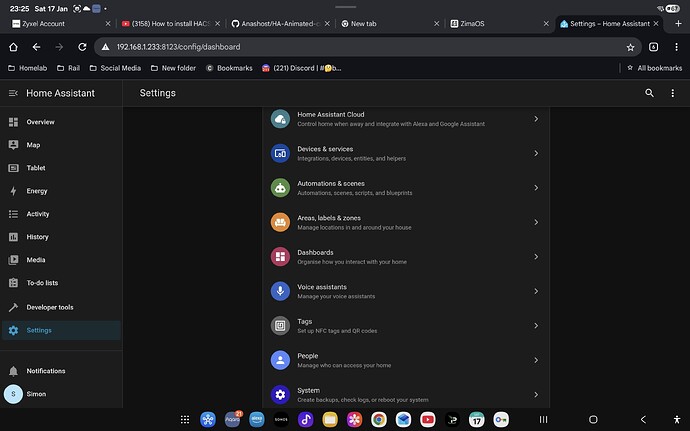Click the Tags NFC icon
Viewport: 690px width, 431px height.
pyautogui.click(x=280, y=326)
